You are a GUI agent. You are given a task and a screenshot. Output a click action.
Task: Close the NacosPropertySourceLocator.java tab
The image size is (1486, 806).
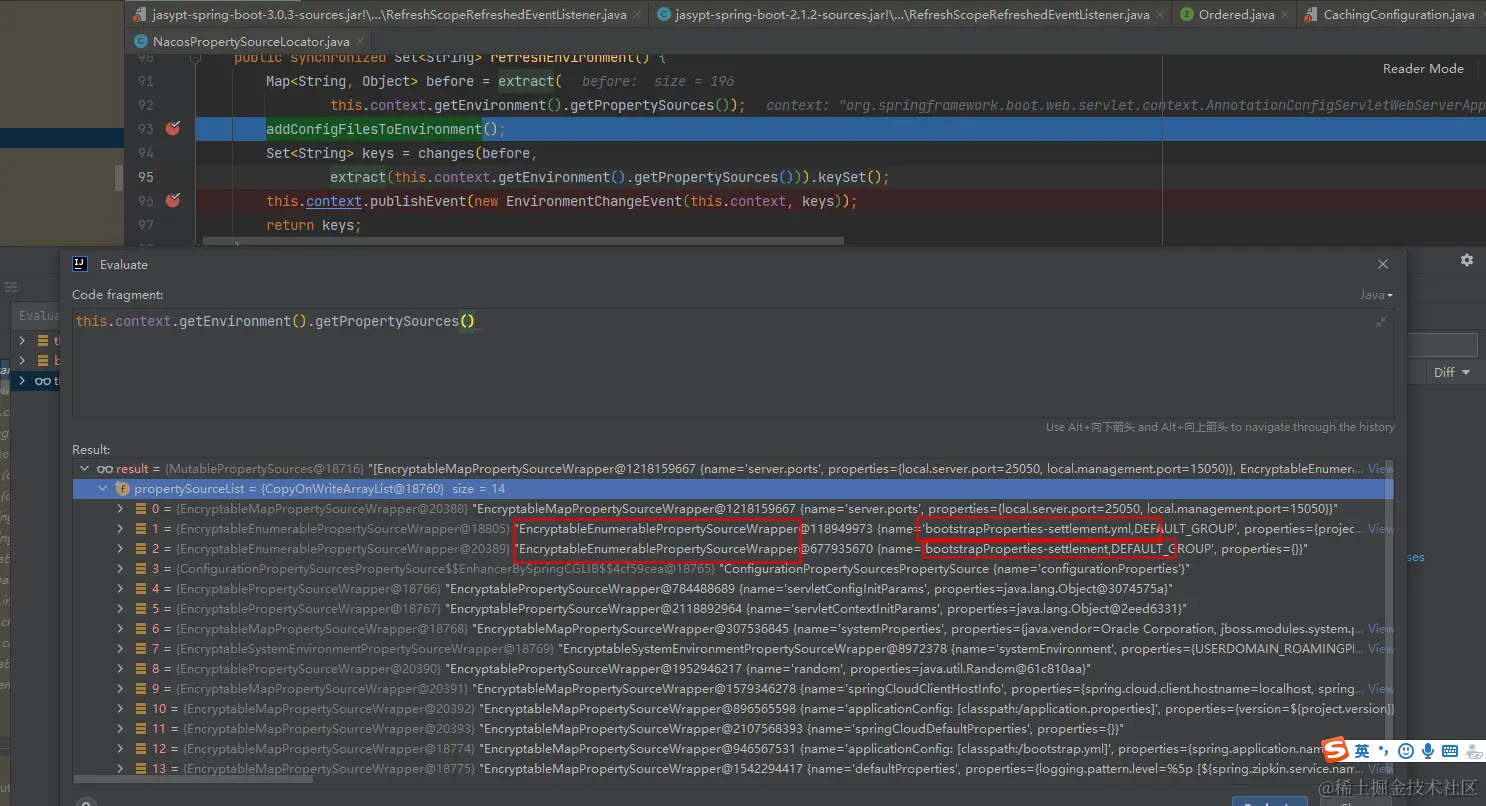[359, 42]
